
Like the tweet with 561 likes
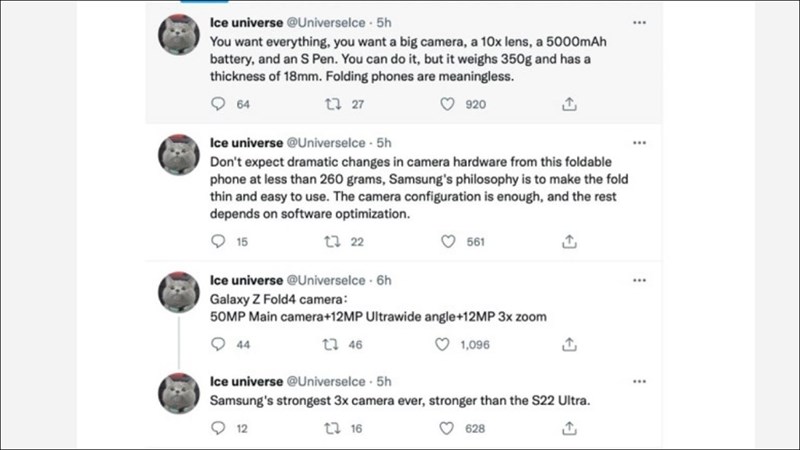tap(447, 241)
